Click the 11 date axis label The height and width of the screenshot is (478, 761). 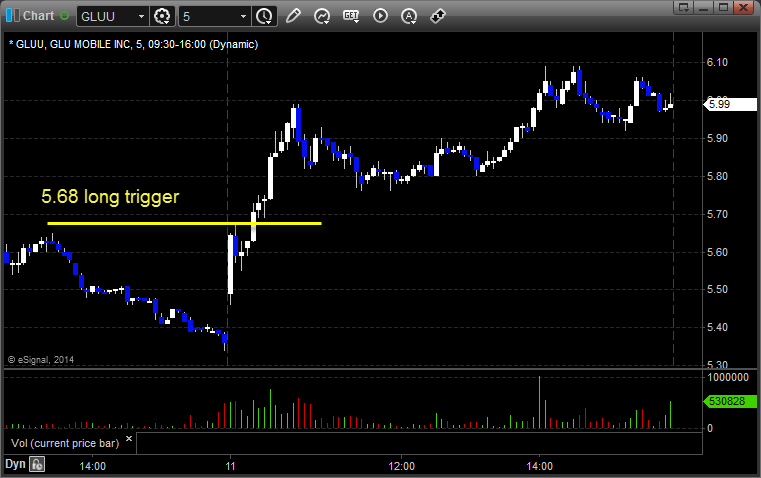click(231, 466)
